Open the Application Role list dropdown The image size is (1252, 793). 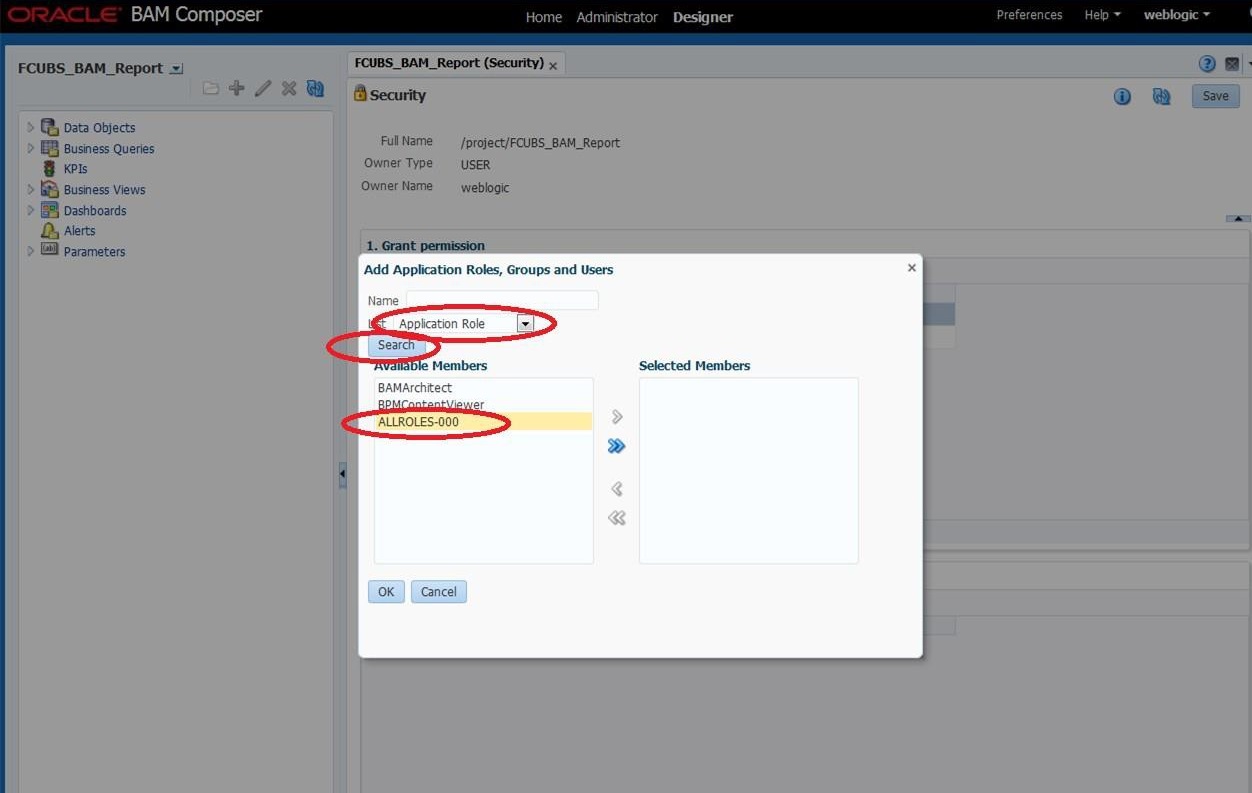525,324
